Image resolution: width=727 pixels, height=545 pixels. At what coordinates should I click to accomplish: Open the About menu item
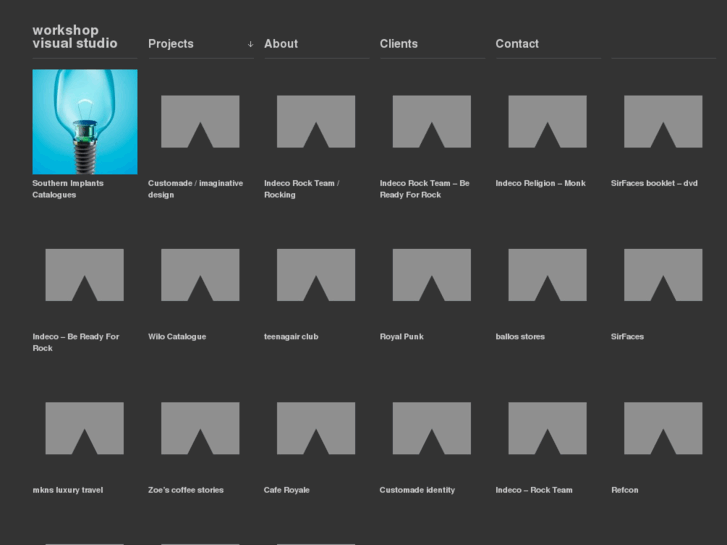pos(281,44)
